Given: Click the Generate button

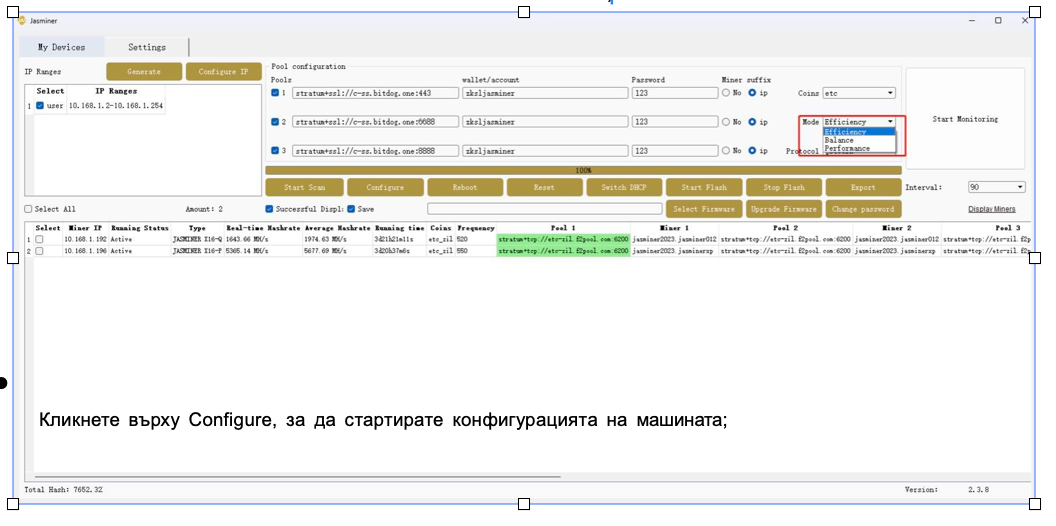Looking at the screenshot, I should [x=144, y=71].
